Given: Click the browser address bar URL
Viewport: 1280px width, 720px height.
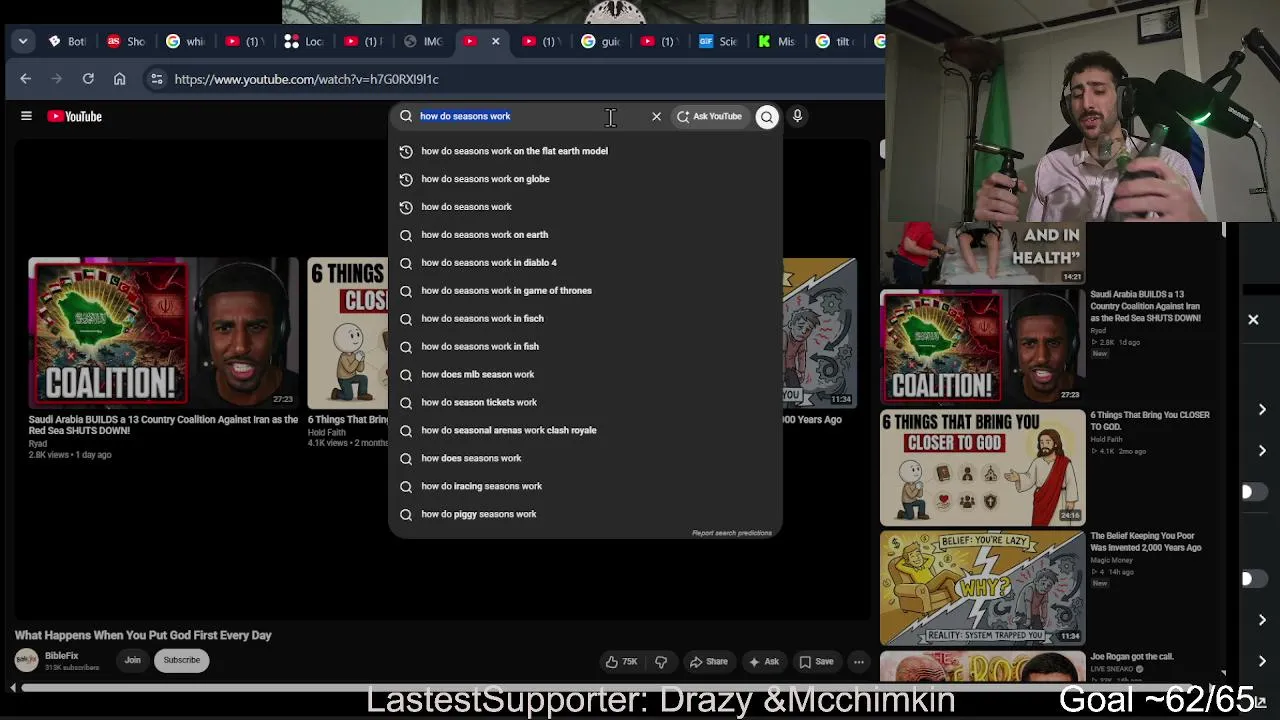Looking at the screenshot, I should point(307,79).
